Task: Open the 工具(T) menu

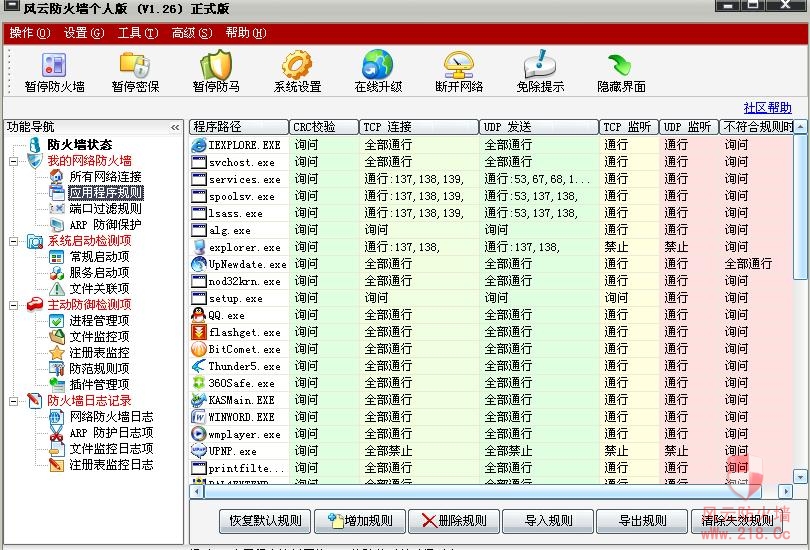Action: [138, 33]
